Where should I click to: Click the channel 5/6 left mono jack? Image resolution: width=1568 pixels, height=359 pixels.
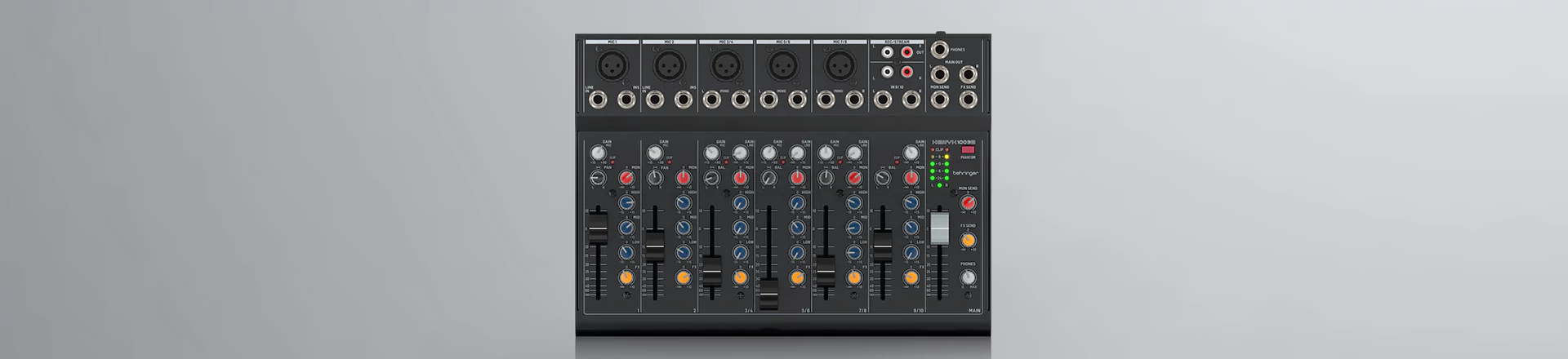coord(769,100)
